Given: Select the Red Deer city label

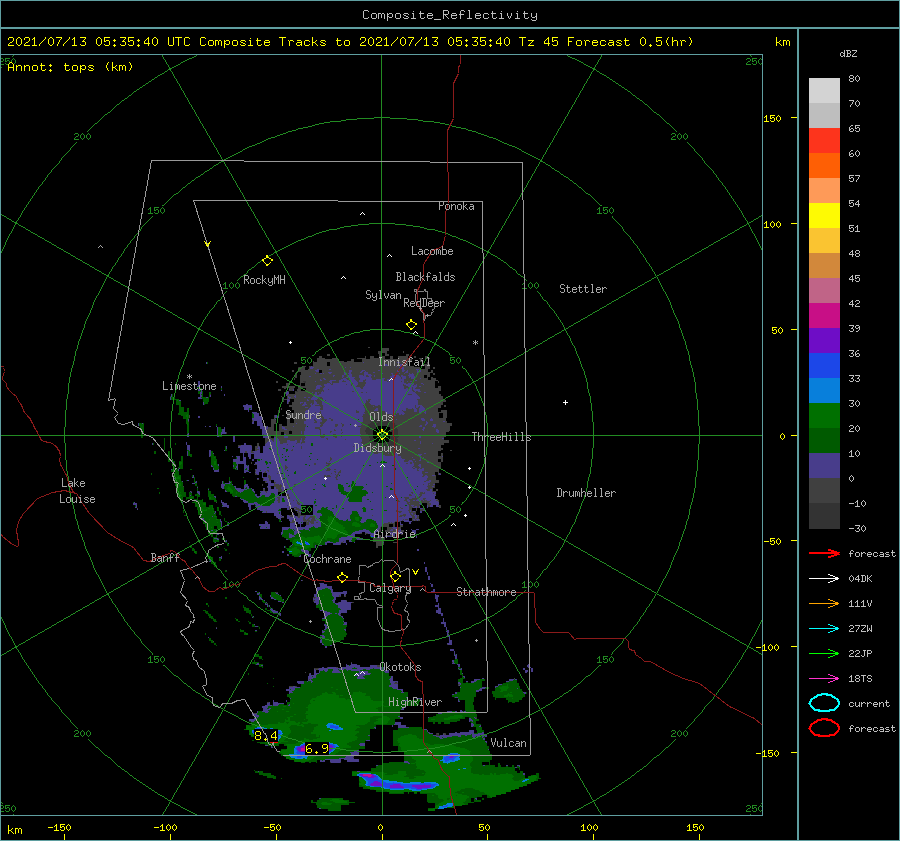Looking at the screenshot, I should point(424,303).
